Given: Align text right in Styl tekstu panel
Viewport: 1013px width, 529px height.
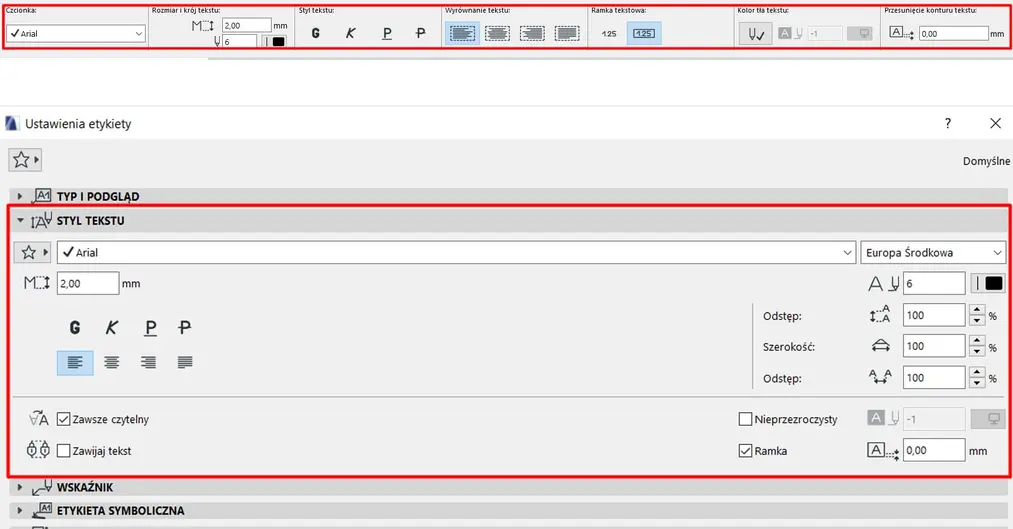Looking at the screenshot, I should 149,362.
